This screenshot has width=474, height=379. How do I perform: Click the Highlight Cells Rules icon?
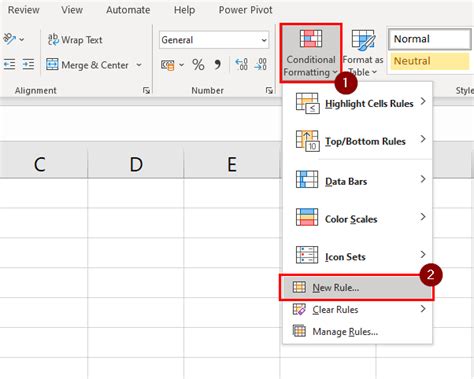click(x=307, y=103)
